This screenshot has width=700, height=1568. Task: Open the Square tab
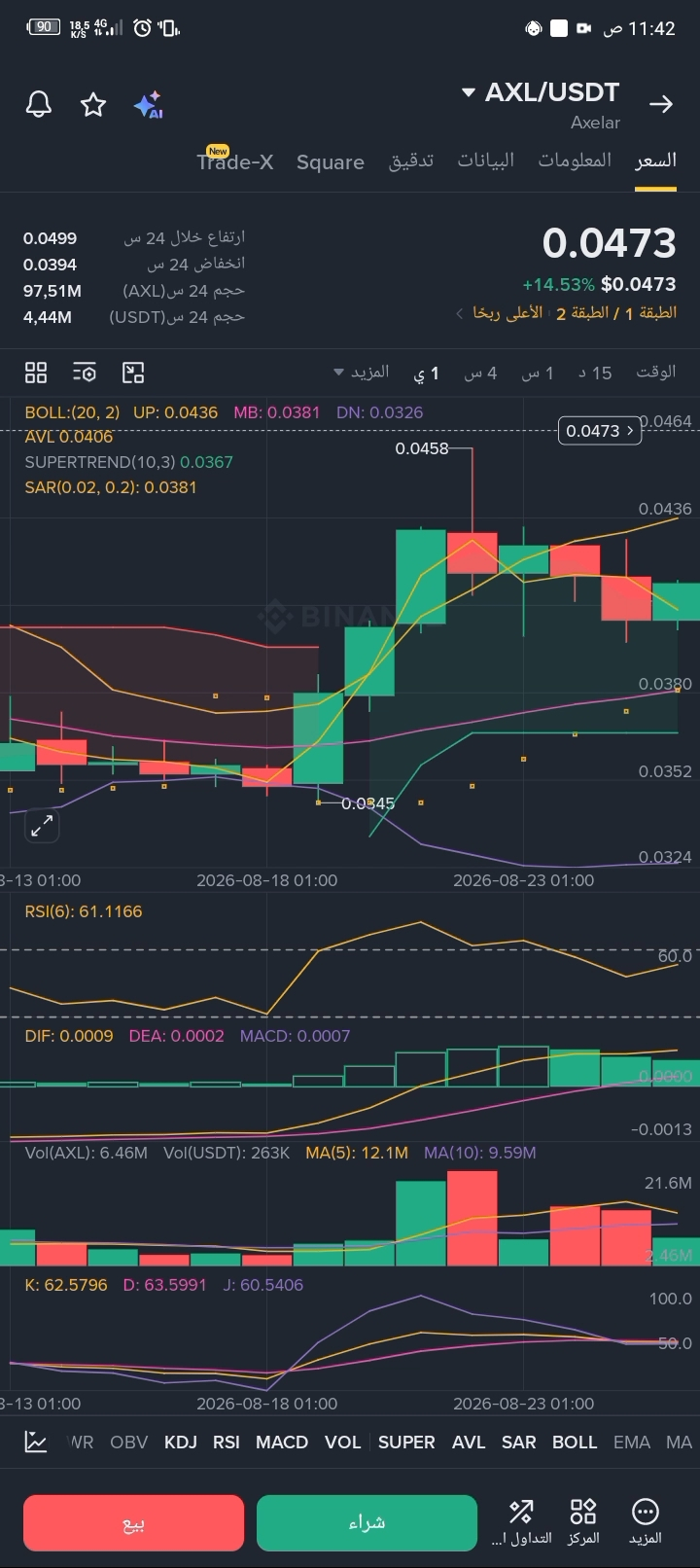click(x=331, y=162)
